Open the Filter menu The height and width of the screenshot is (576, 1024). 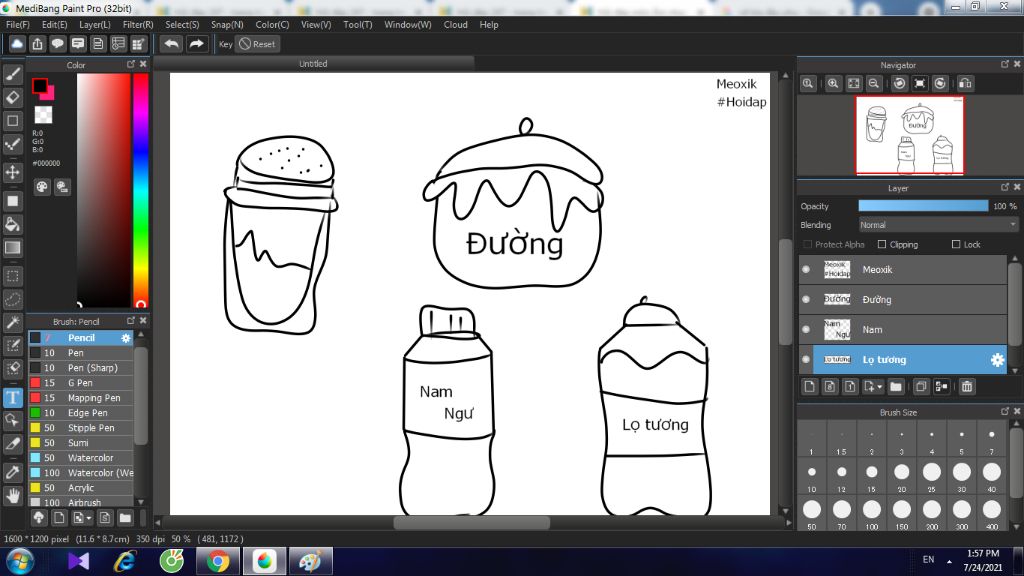pyautogui.click(x=138, y=25)
